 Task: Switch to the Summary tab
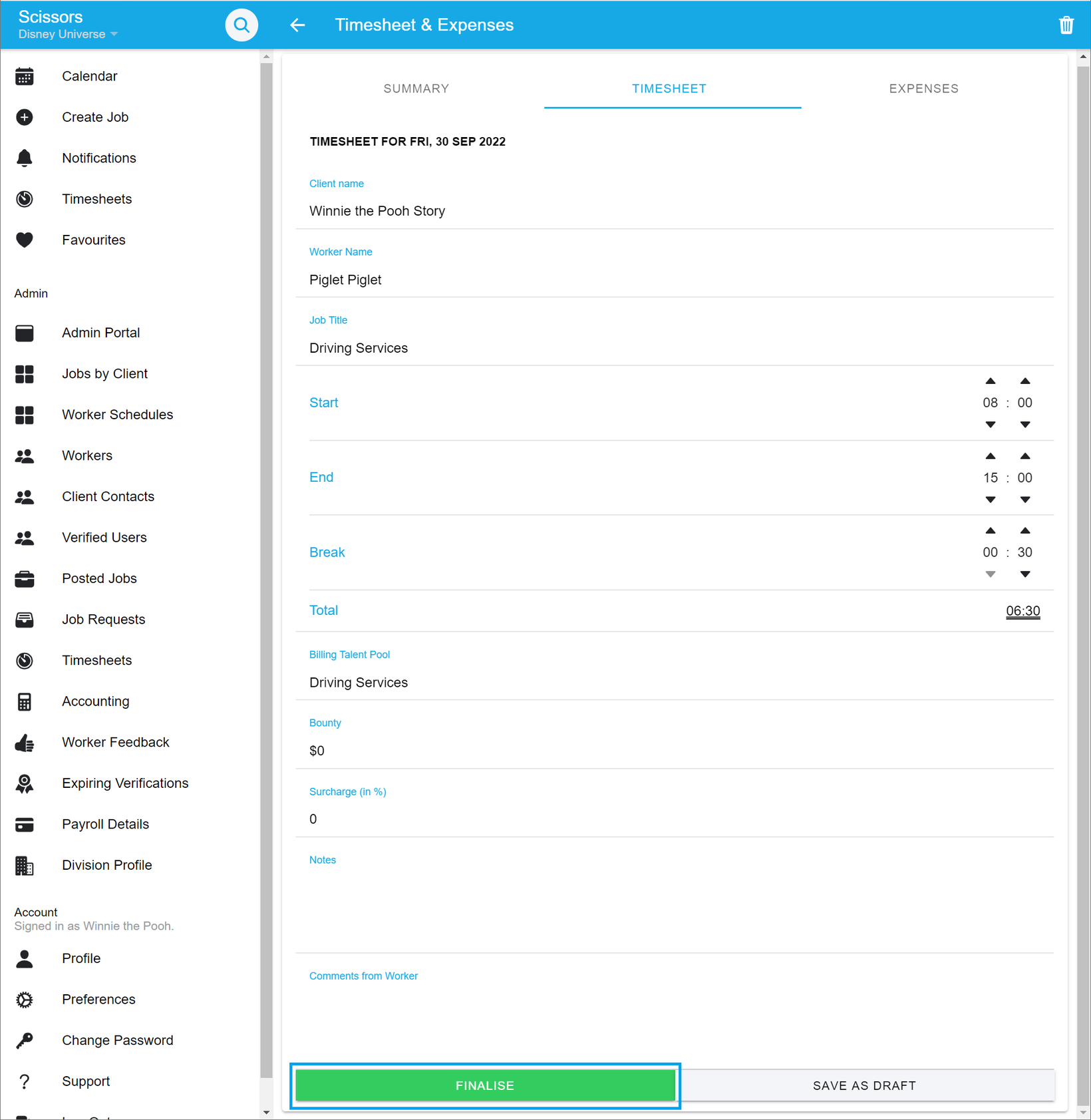pyautogui.click(x=416, y=89)
